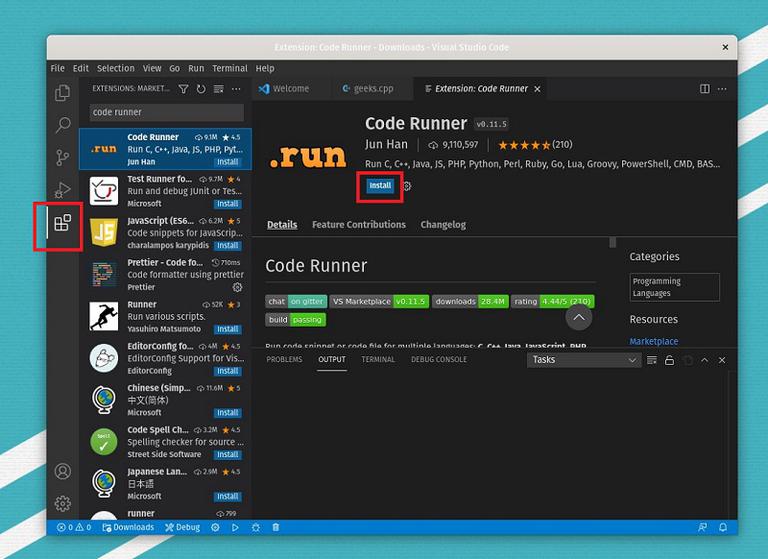The width and height of the screenshot is (768, 559).
Task: Click the status bar gear icon
Action: point(215,527)
